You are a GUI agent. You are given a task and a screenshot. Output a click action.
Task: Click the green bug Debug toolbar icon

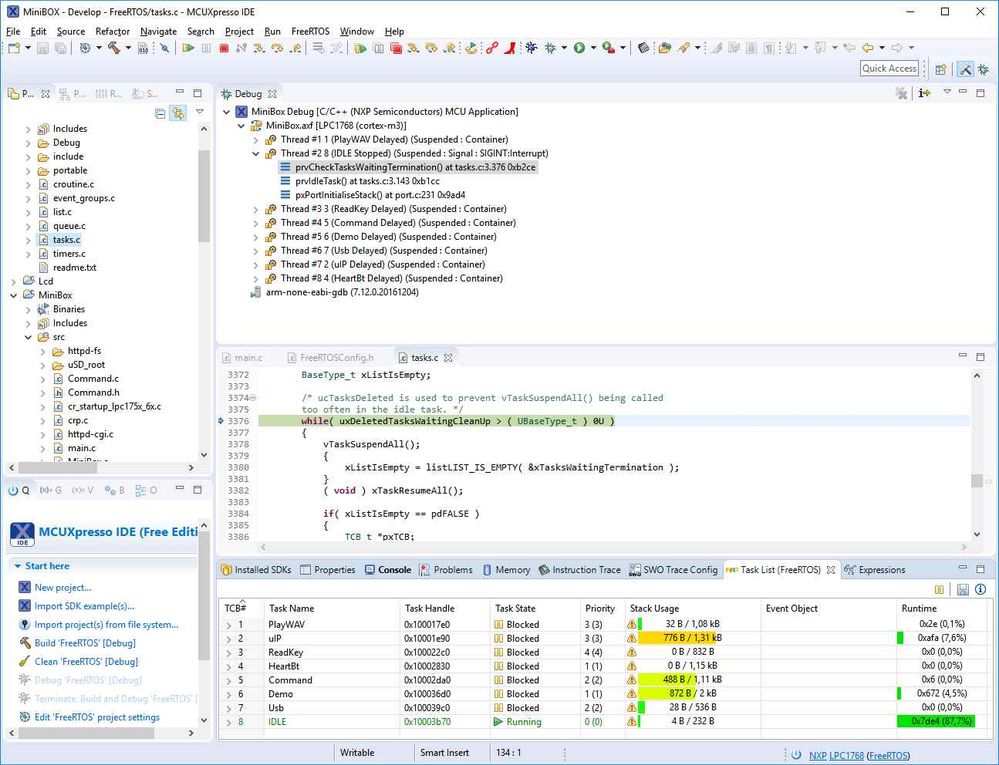[x=551, y=48]
